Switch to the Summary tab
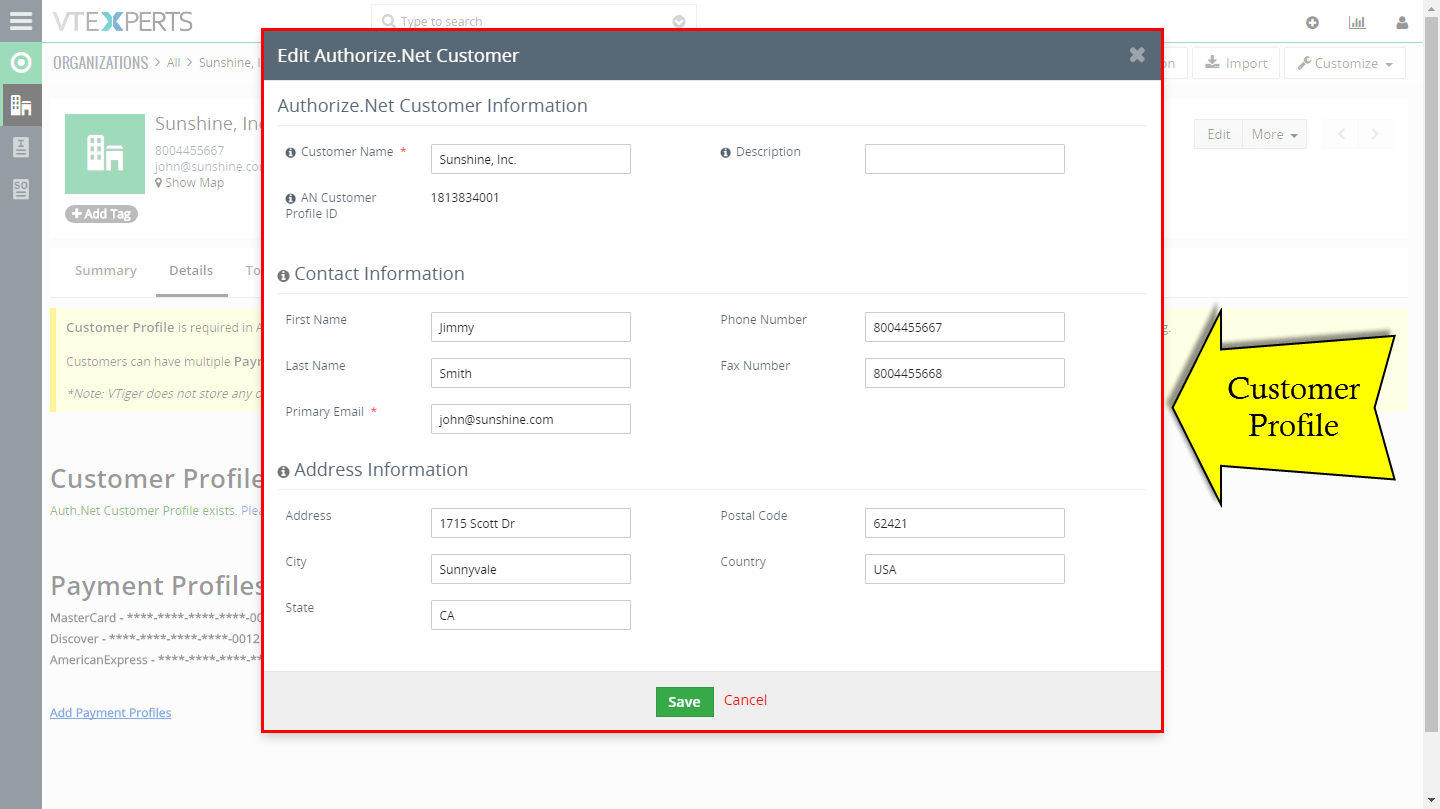The width and height of the screenshot is (1440, 809). point(105,270)
